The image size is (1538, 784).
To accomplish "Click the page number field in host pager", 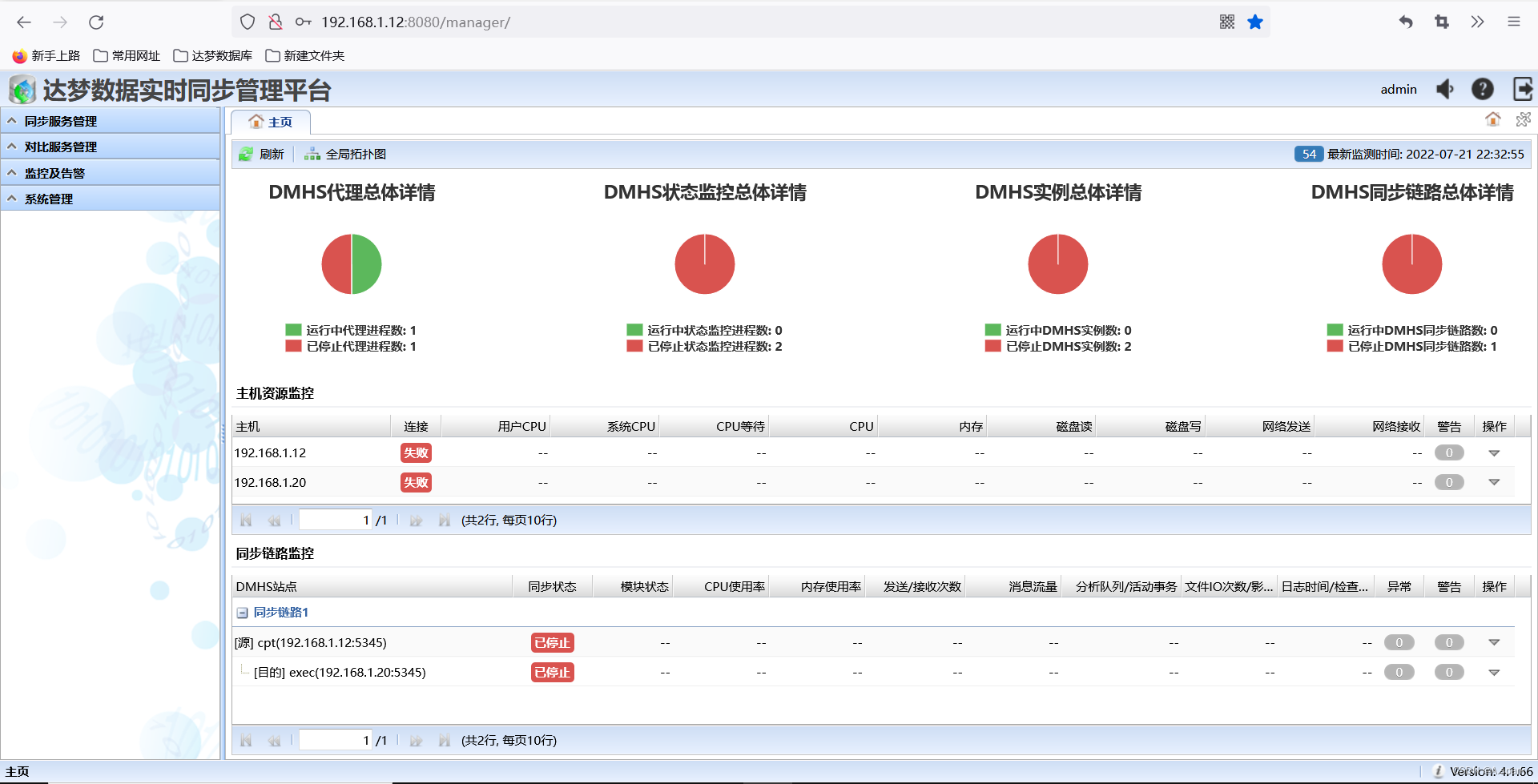I will coord(336,521).
